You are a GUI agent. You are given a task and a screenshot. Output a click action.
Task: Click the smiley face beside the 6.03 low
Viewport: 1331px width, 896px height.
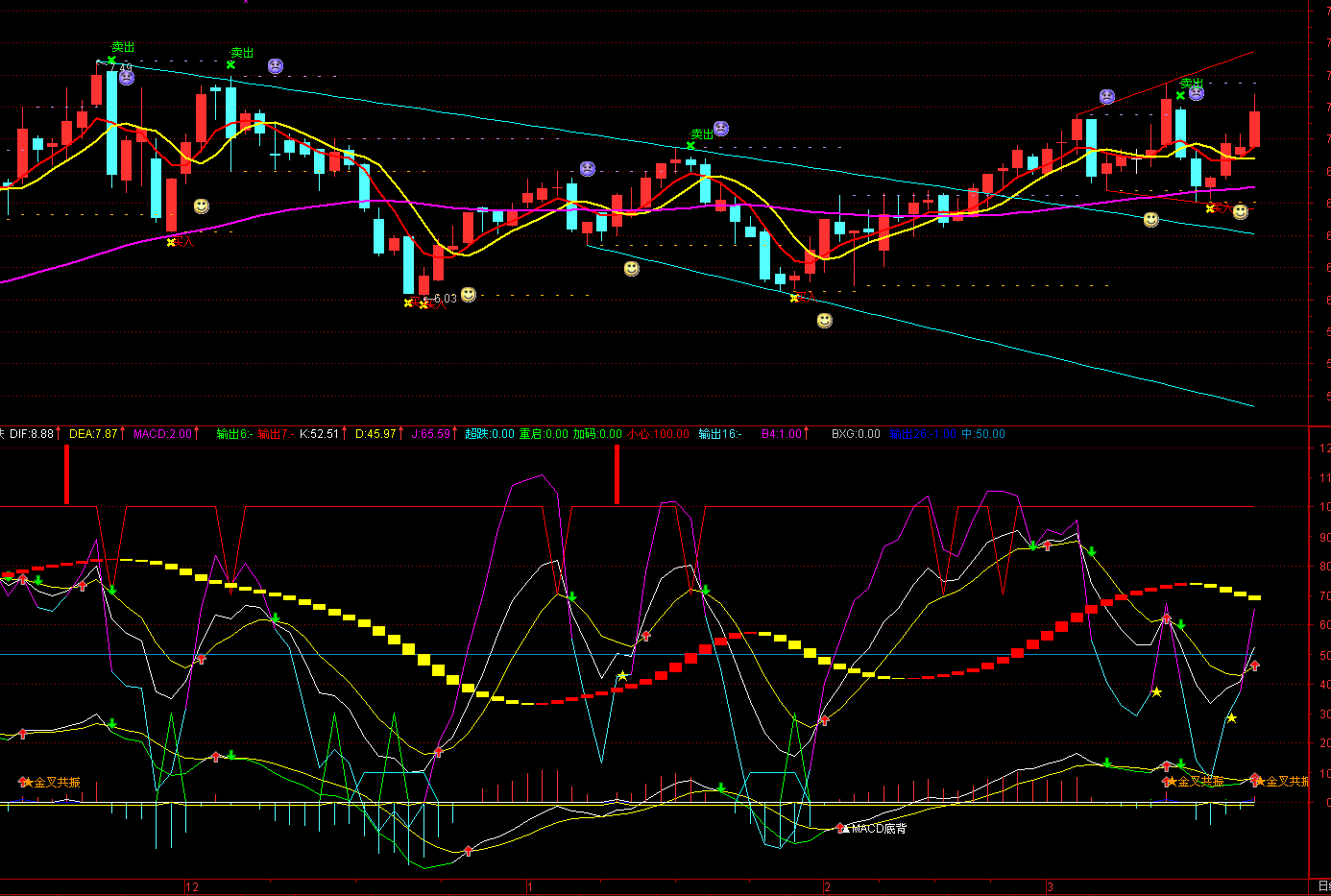(469, 294)
